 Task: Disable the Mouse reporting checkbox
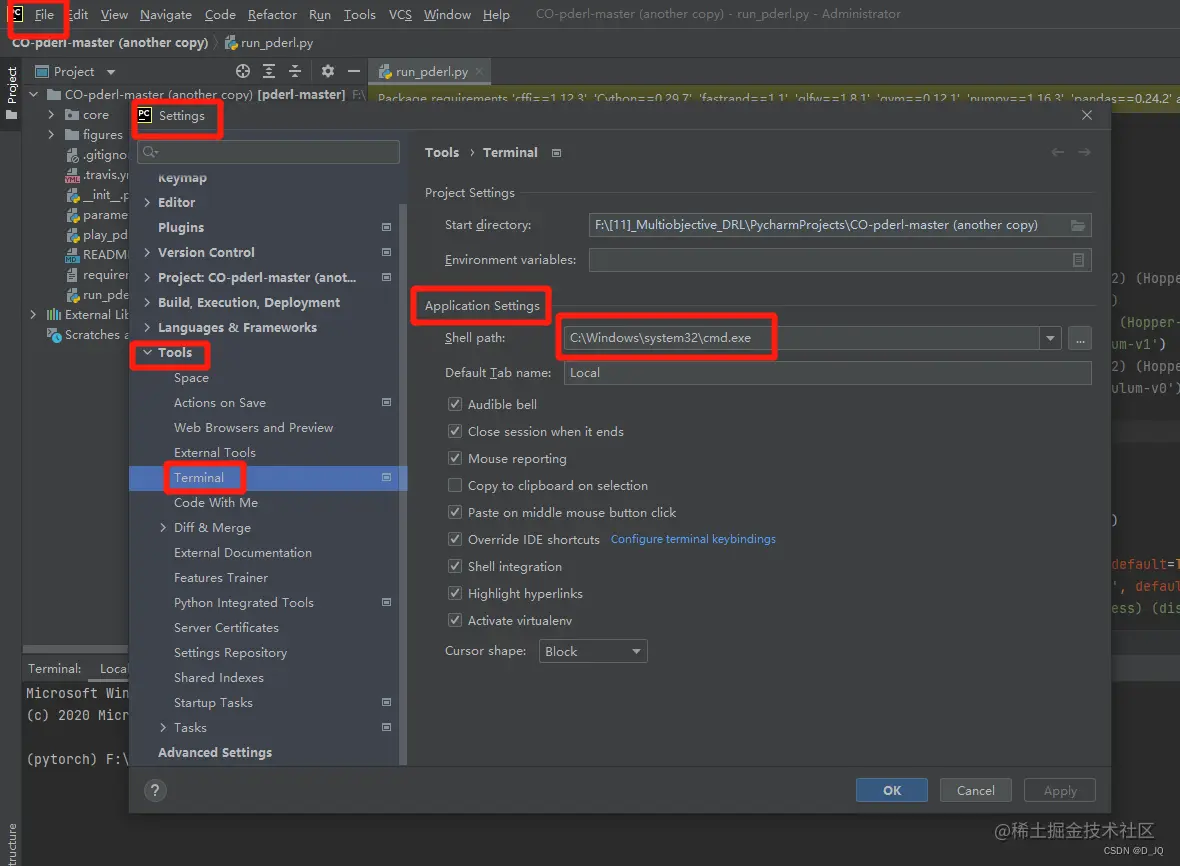click(455, 458)
